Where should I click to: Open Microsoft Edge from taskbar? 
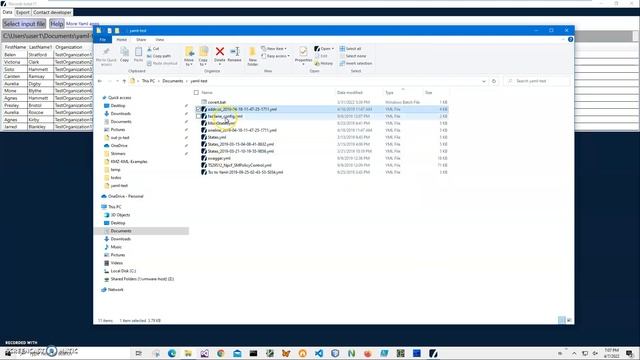point(172,353)
